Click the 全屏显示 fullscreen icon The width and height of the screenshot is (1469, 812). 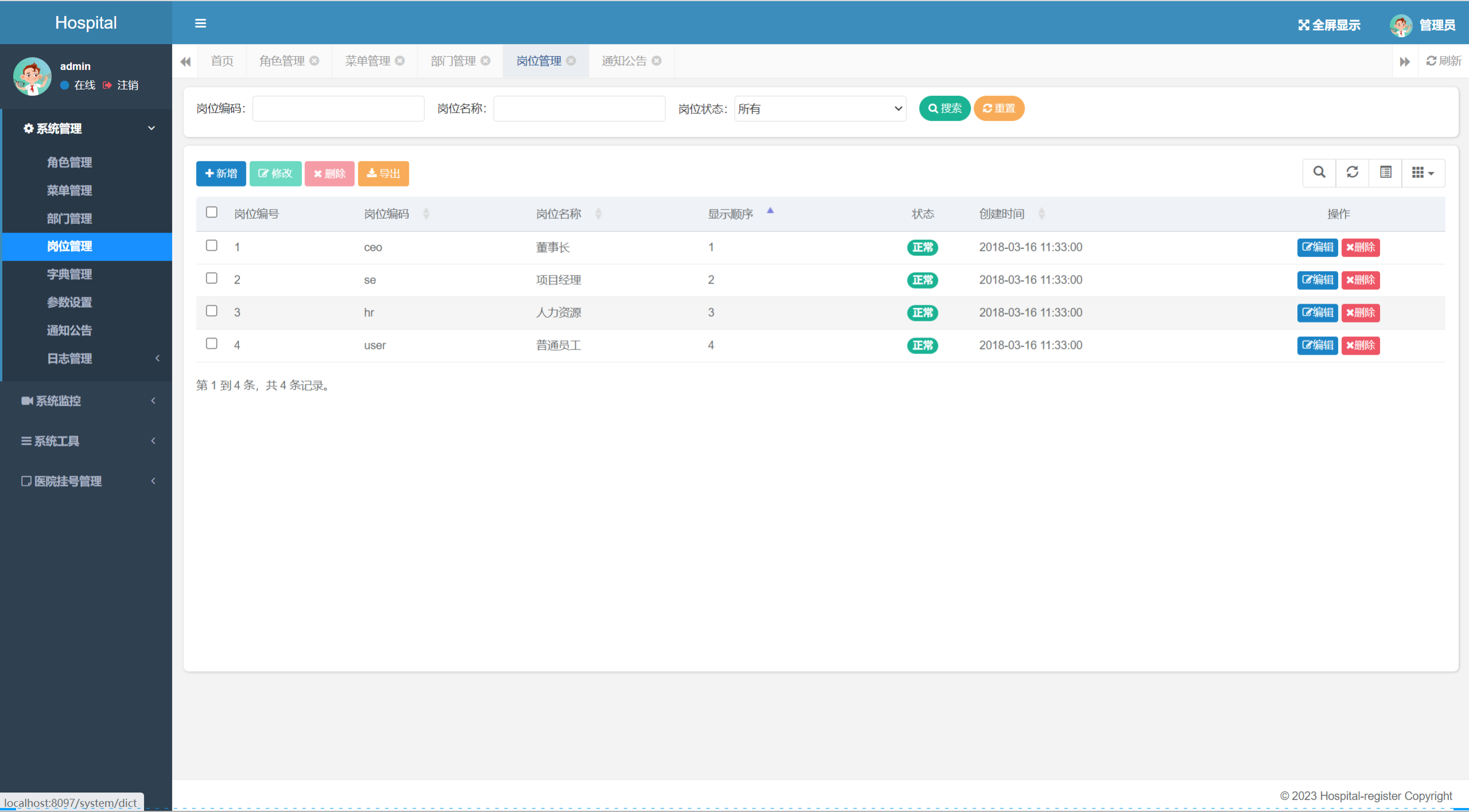[1304, 25]
